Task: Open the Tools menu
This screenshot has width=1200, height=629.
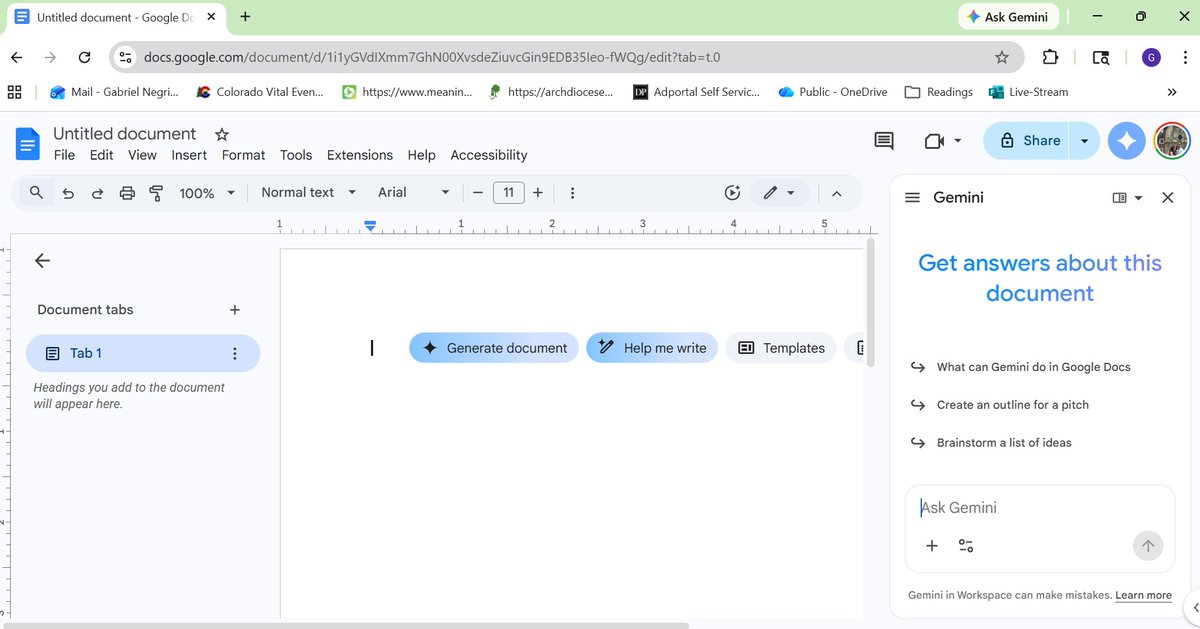Action: coord(296,155)
